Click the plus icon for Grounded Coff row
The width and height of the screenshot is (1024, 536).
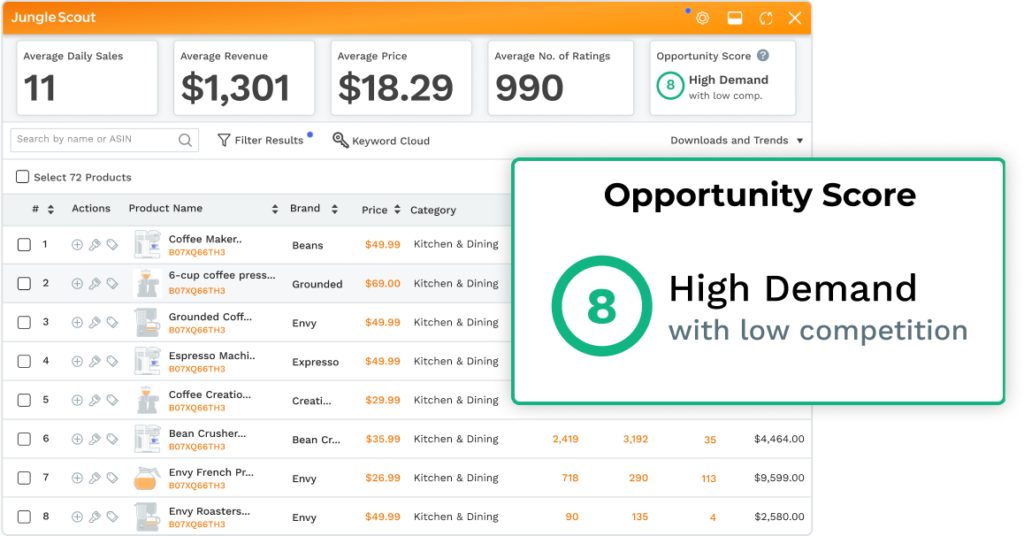[77, 323]
